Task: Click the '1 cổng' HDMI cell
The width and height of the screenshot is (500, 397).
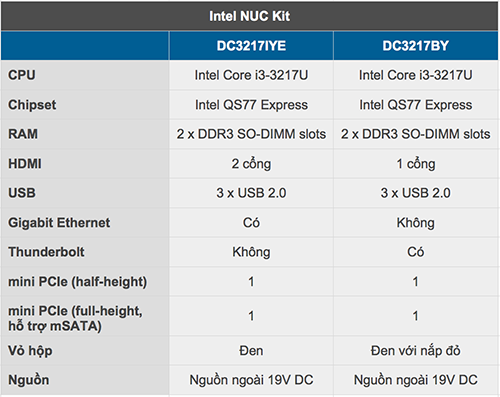Action: click(416, 164)
